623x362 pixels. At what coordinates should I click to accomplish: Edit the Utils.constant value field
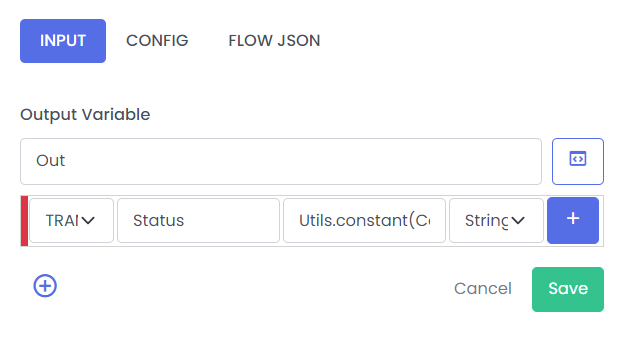tap(364, 221)
